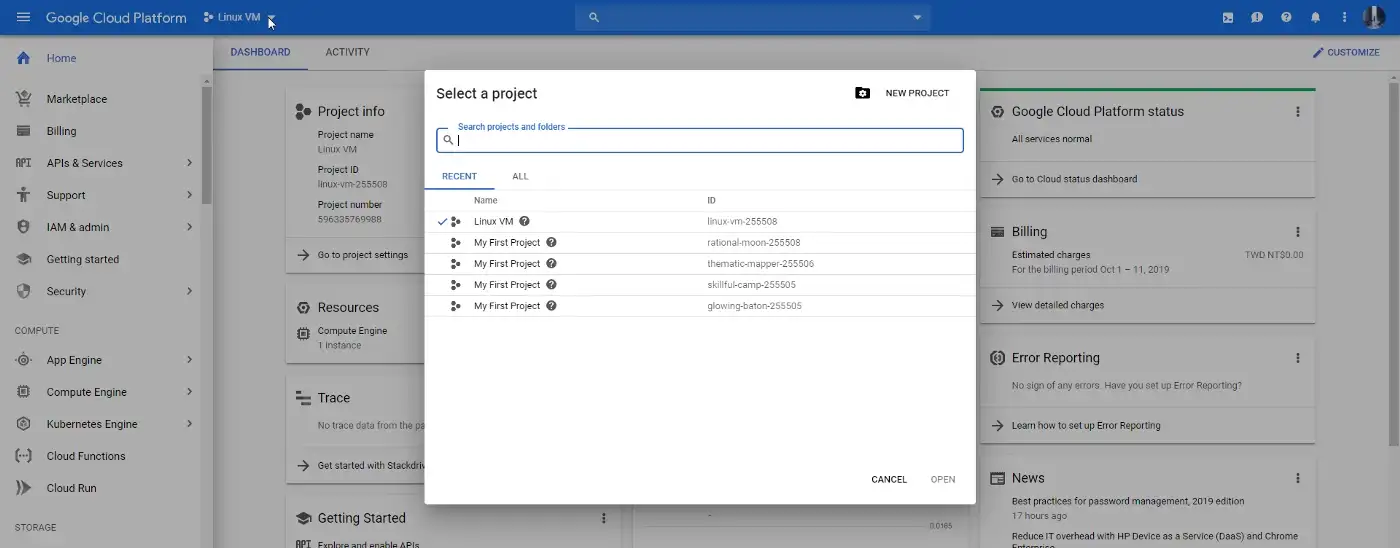Open Google Cloud Platform status card menu
Screen dimensions: 1400x548
[1298, 112]
